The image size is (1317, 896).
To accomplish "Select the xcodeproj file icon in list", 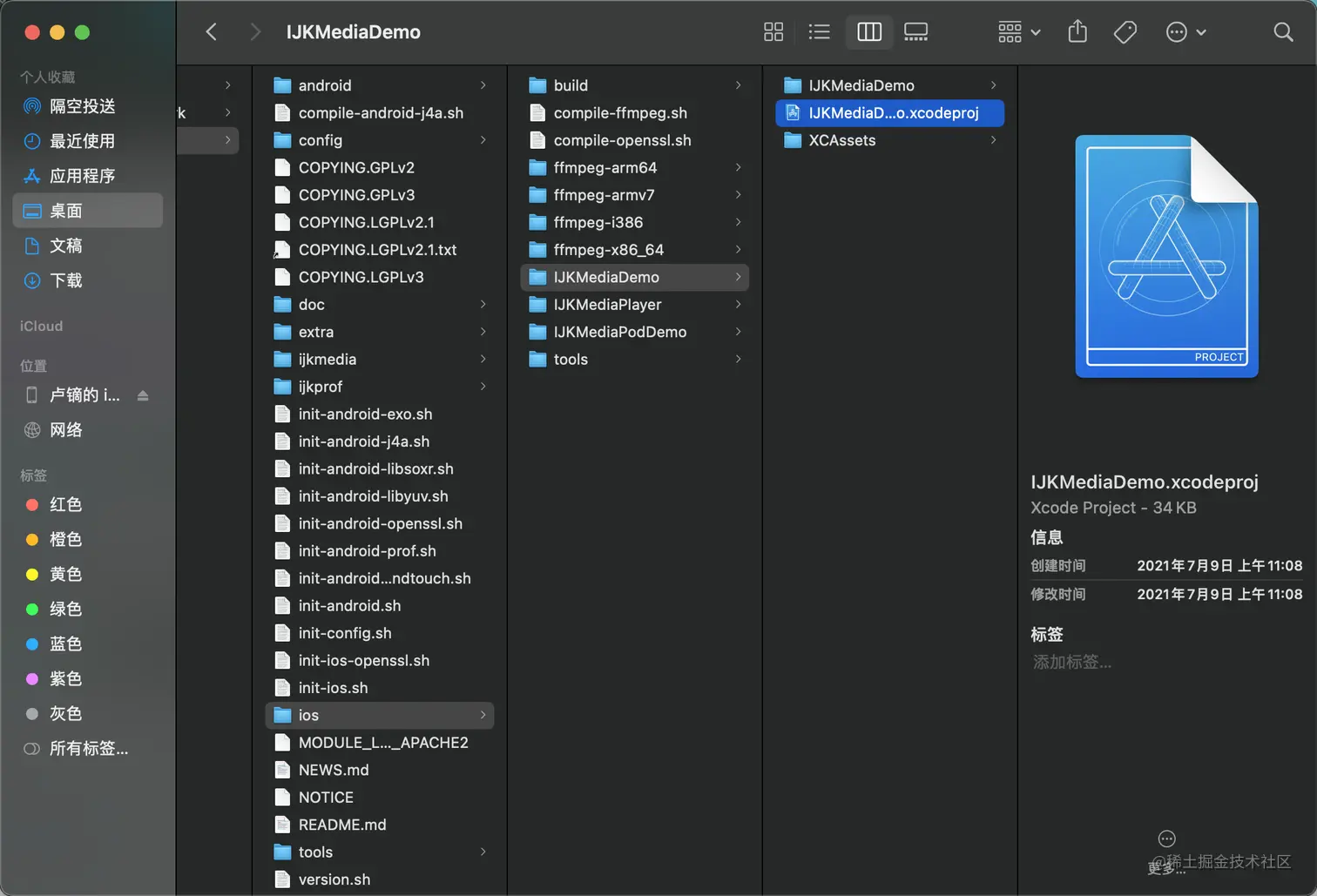I will point(793,113).
